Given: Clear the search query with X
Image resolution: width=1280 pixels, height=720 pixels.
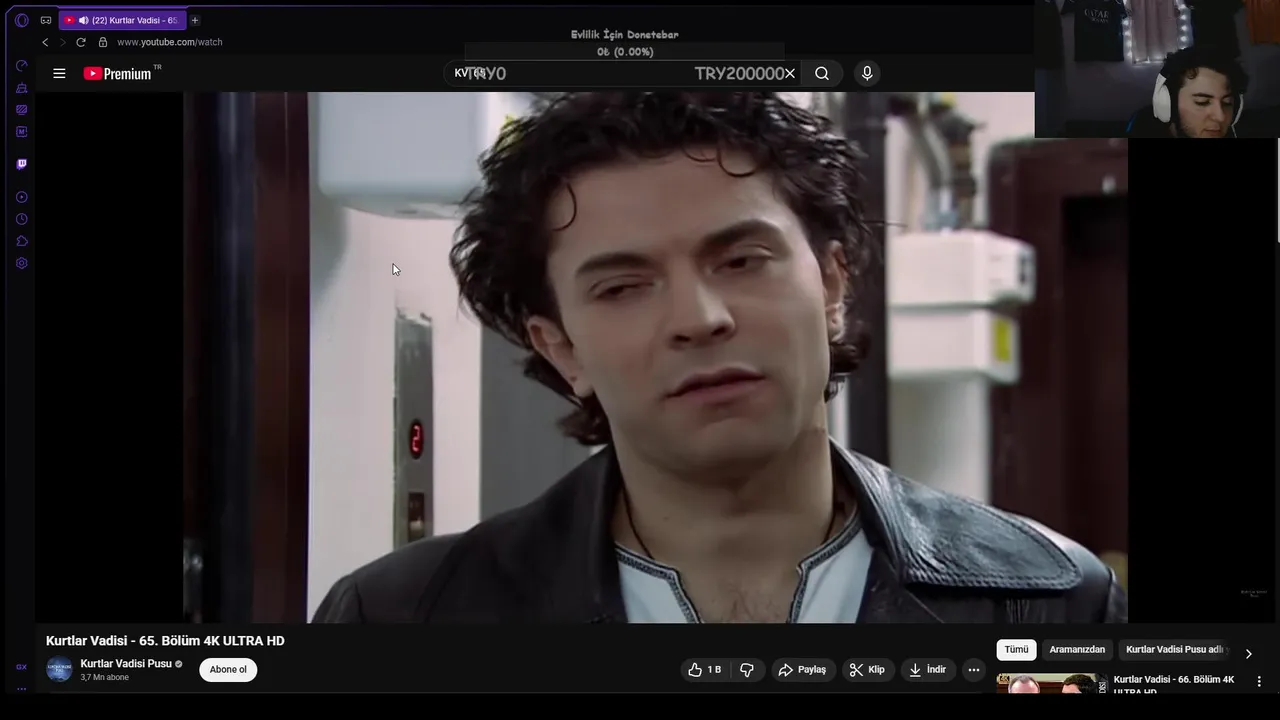Looking at the screenshot, I should [x=790, y=73].
